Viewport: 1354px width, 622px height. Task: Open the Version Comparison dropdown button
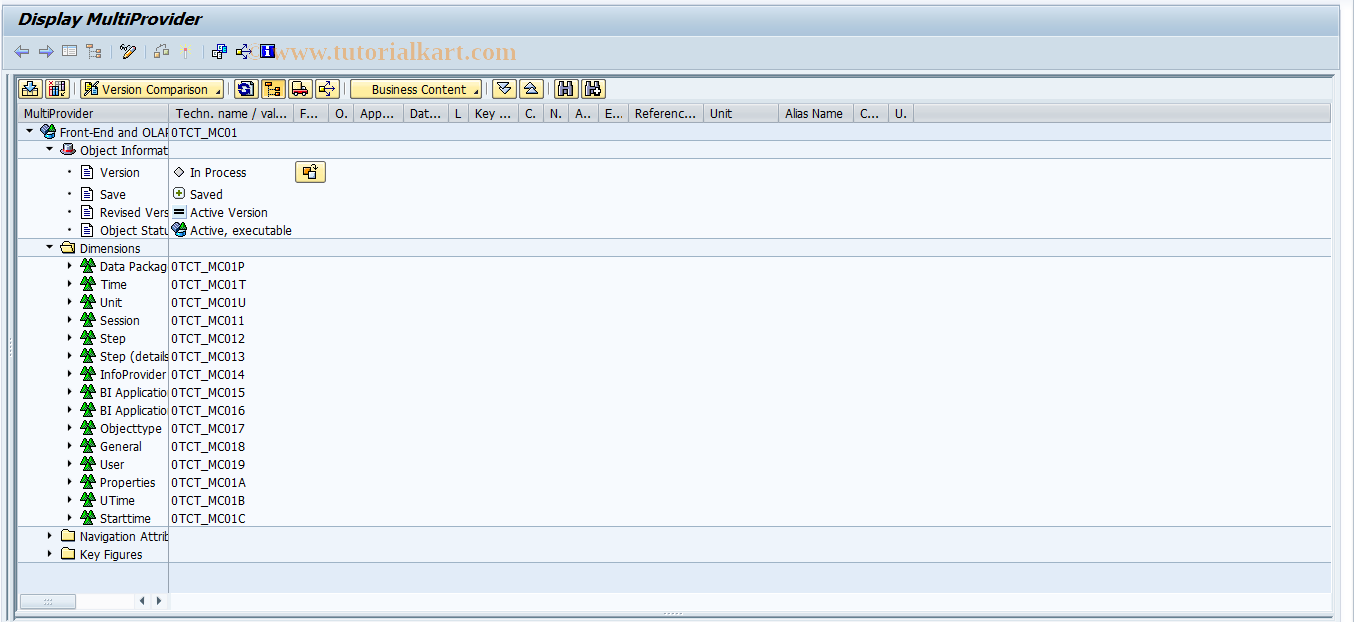click(153, 89)
